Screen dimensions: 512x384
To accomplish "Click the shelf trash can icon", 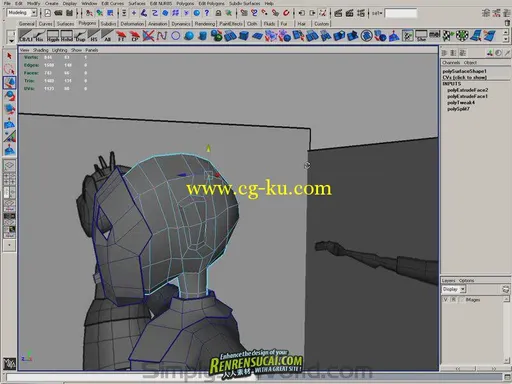I will (x=507, y=23).
